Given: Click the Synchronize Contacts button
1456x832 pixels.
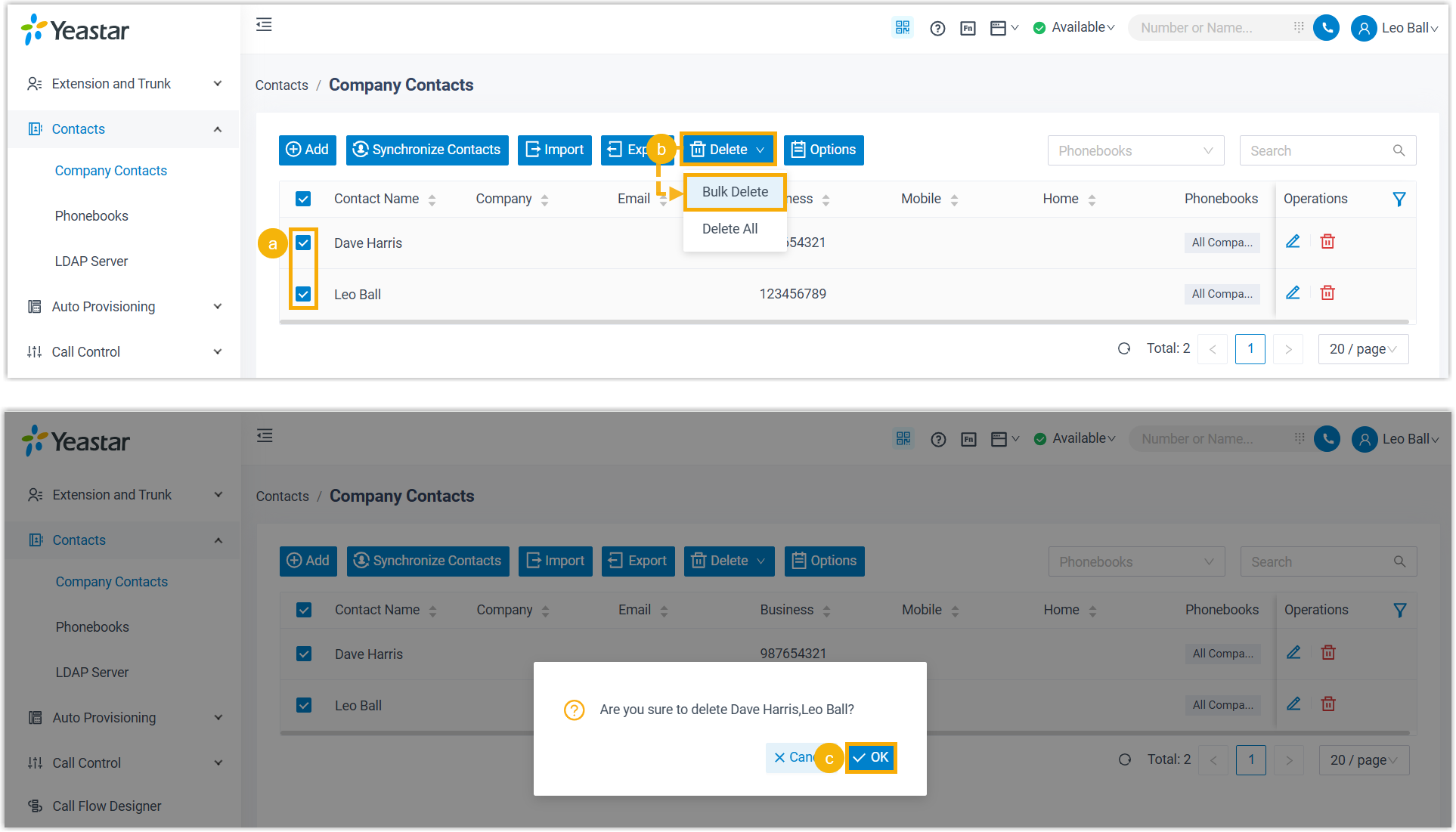Looking at the screenshot, I should coord(427,150).
